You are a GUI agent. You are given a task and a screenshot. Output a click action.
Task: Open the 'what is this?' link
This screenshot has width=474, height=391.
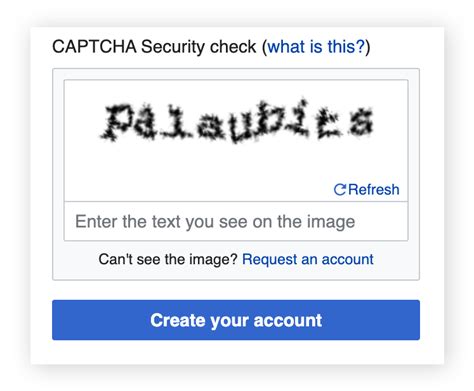tap(316, 47)
